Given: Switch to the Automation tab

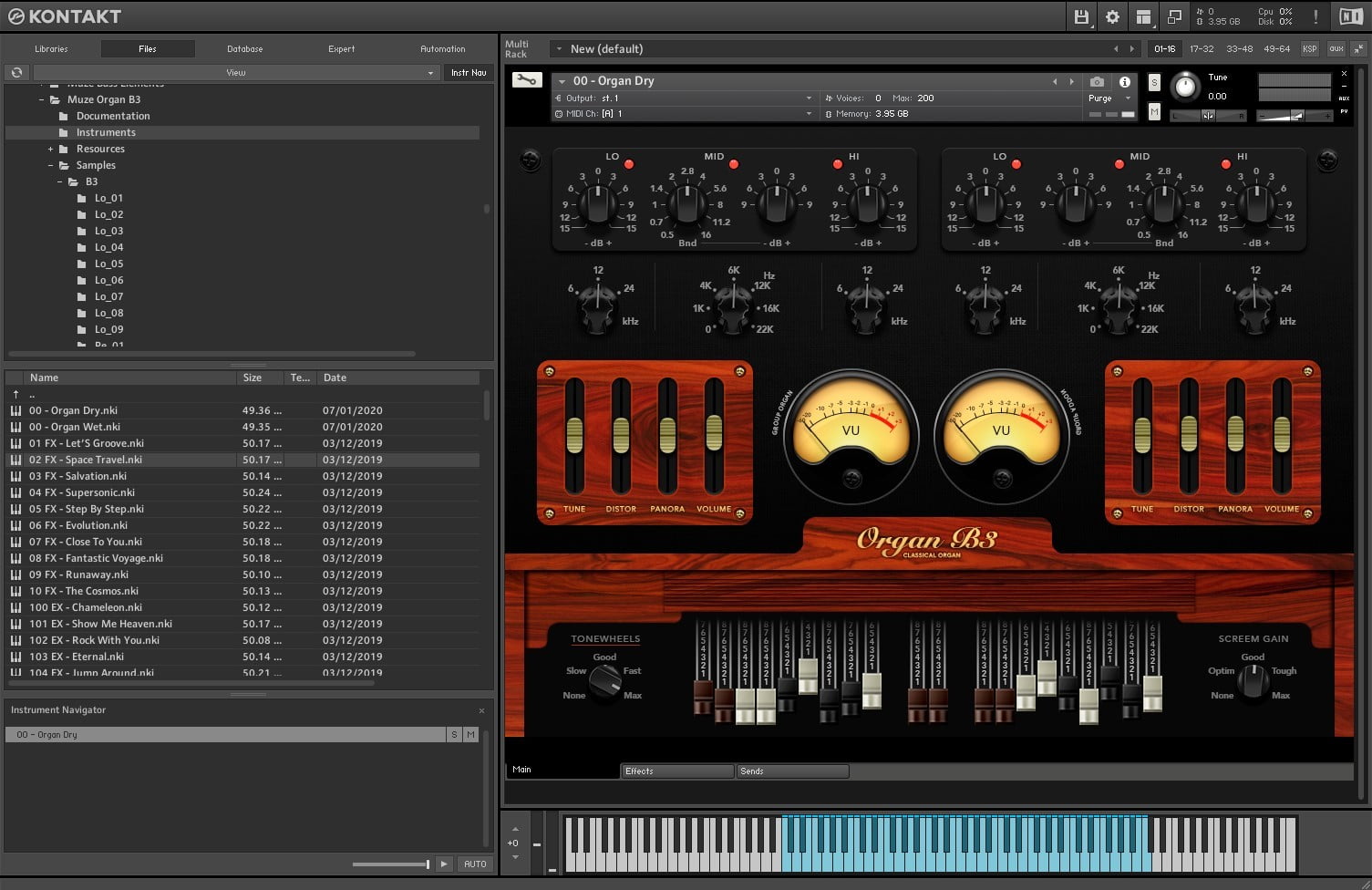Looking at the screenshot, I should click(443, 49).
